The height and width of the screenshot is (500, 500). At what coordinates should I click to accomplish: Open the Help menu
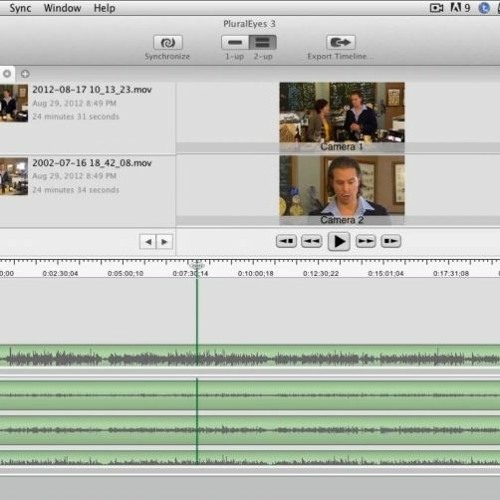(x=104, y=8)
